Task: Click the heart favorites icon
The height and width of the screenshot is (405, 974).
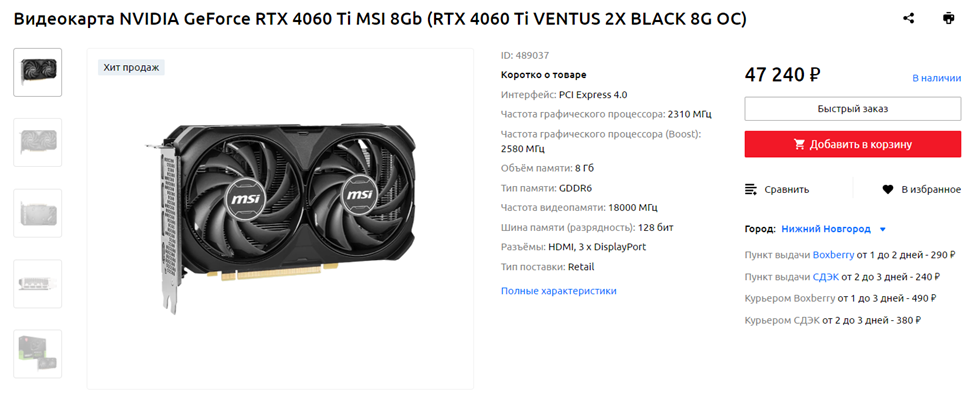Action: [x=888, y=189]
